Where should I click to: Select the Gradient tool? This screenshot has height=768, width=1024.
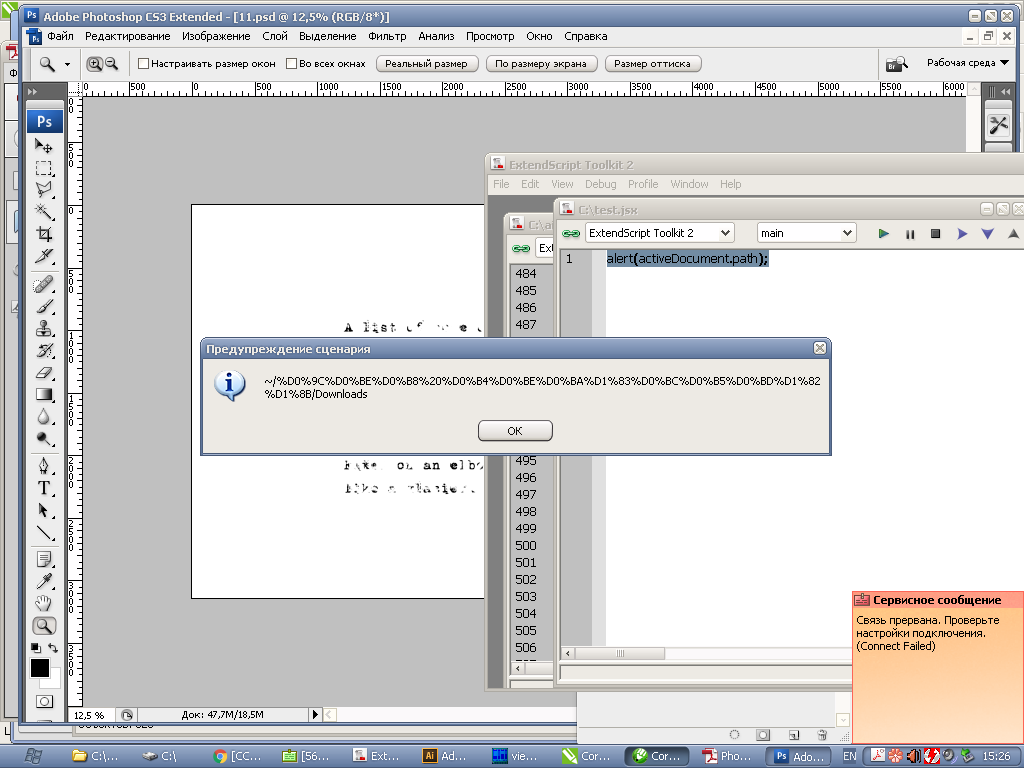tap(44, 394)
